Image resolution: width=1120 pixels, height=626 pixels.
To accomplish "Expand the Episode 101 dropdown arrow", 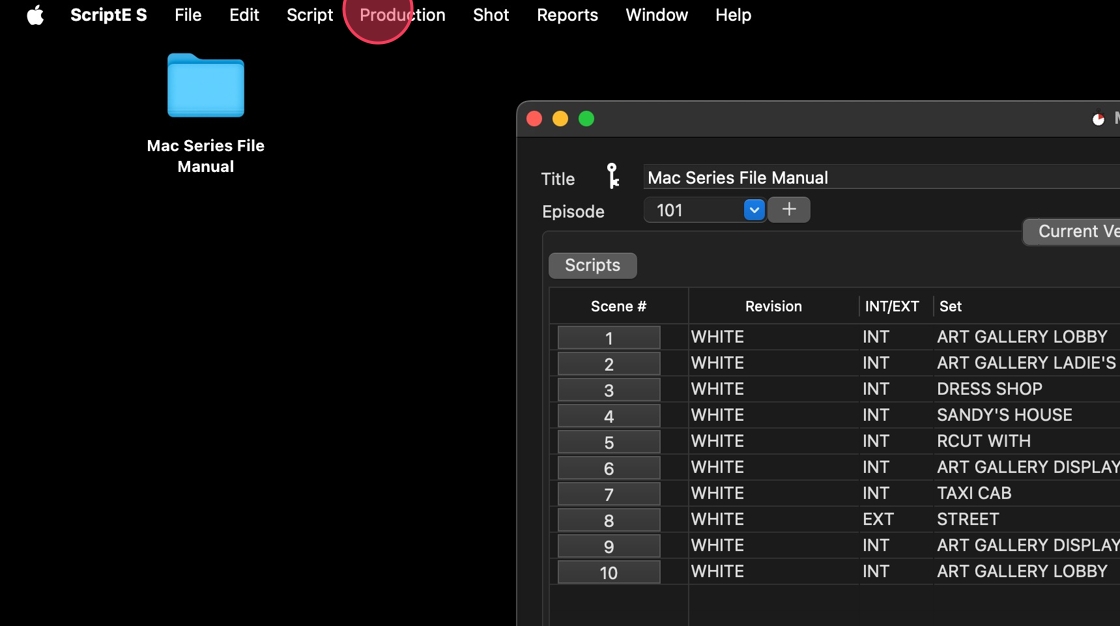I will (754, 210).
